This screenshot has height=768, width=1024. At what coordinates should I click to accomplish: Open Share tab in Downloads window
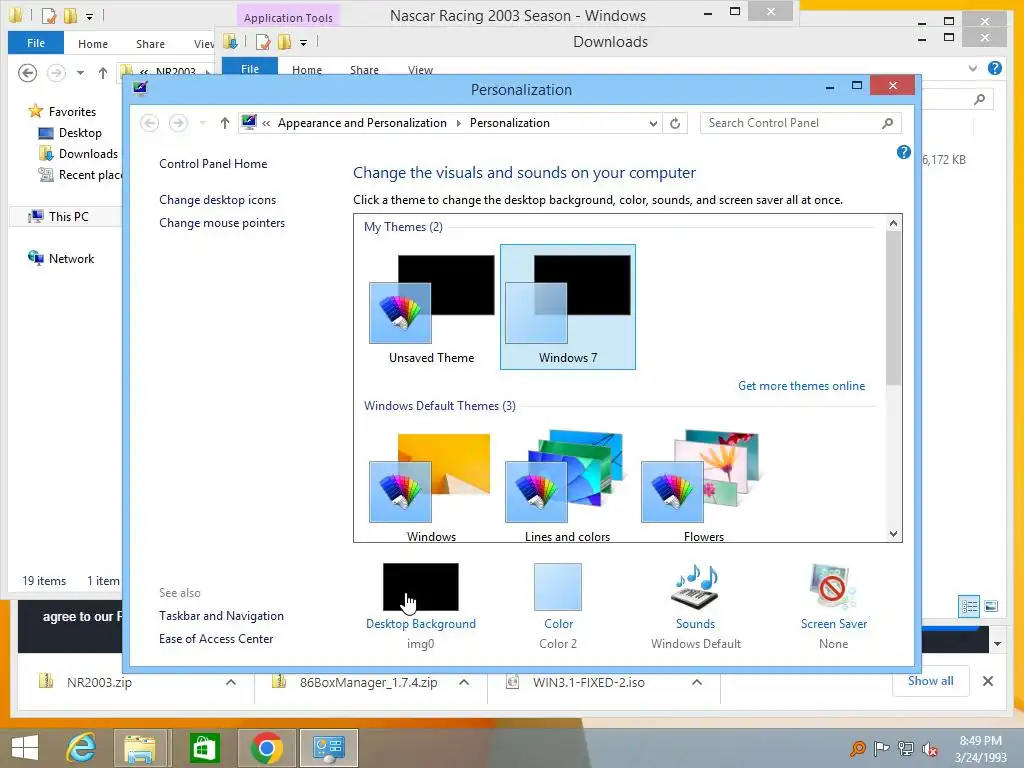(364, 69)
